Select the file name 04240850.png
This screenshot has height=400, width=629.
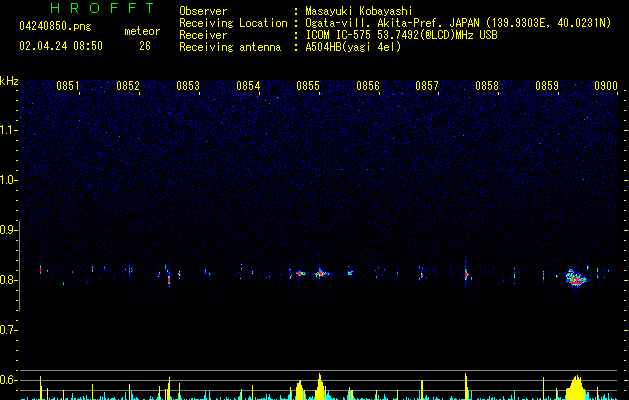click(x=55, y=26)
